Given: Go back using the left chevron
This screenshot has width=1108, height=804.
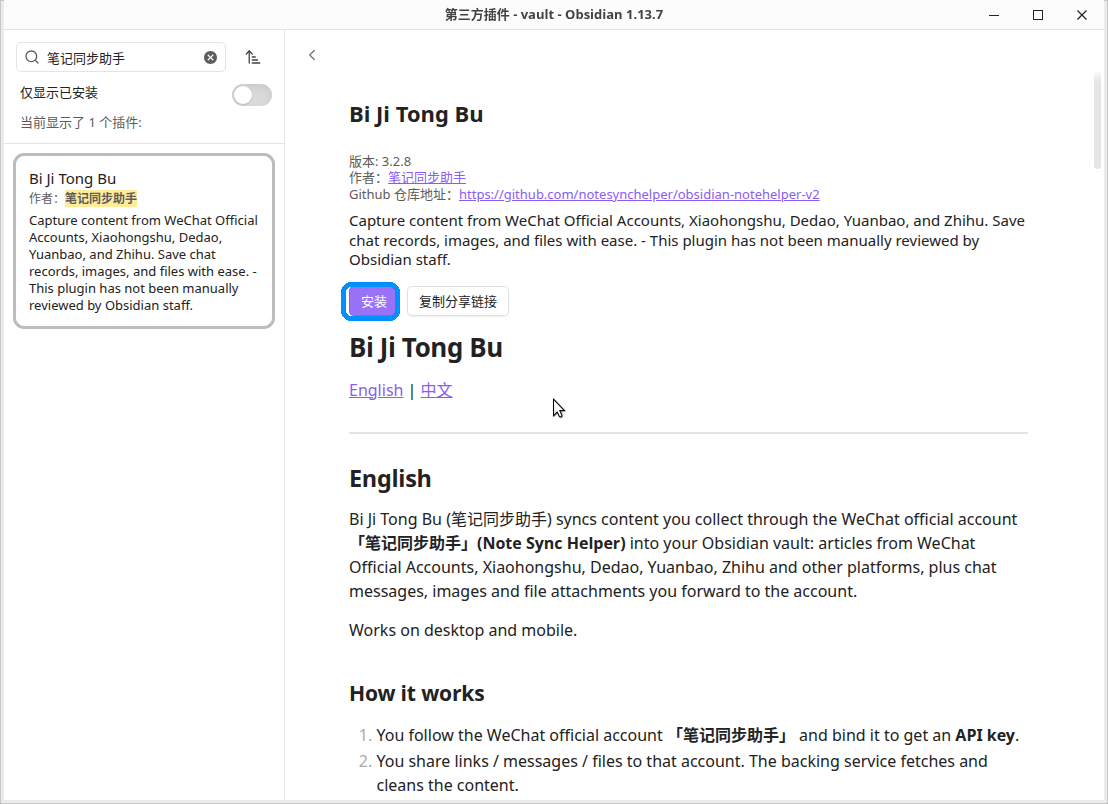Looking at the screenshot, I should [x=312, y=55].
